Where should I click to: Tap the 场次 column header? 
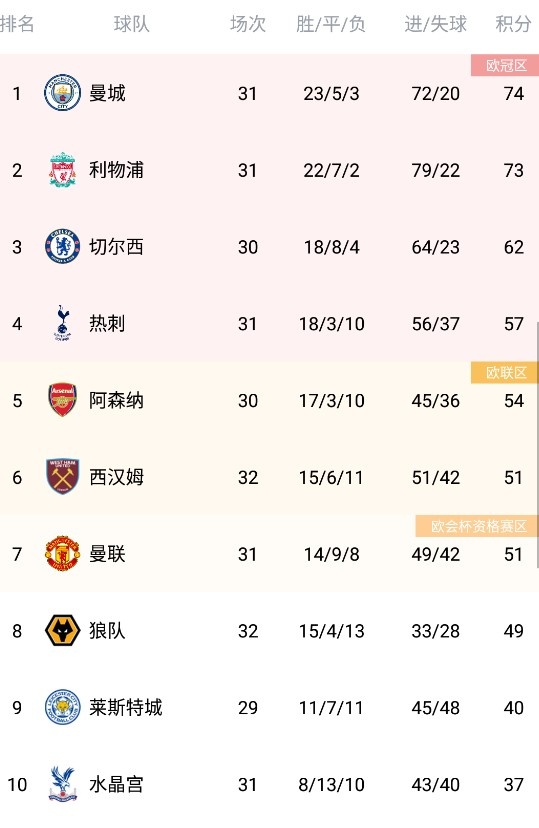click(248, 24)
